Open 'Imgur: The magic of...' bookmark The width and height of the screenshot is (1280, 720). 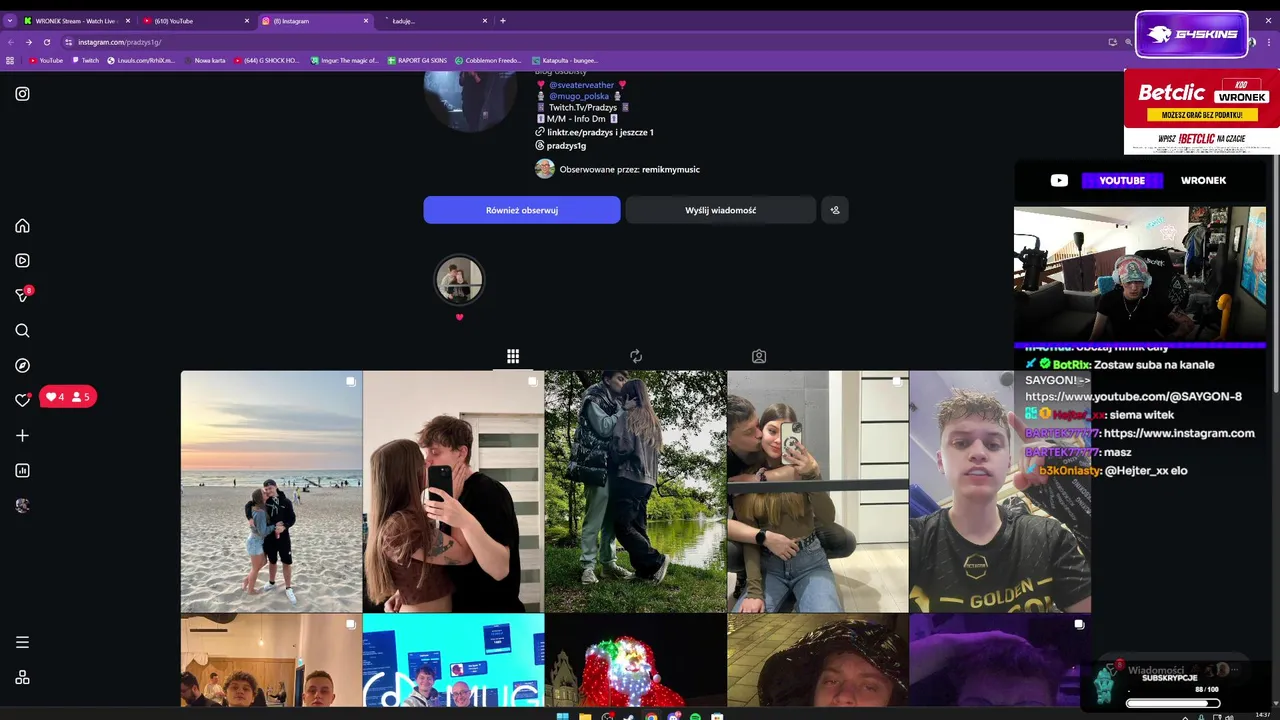(345, 60)
